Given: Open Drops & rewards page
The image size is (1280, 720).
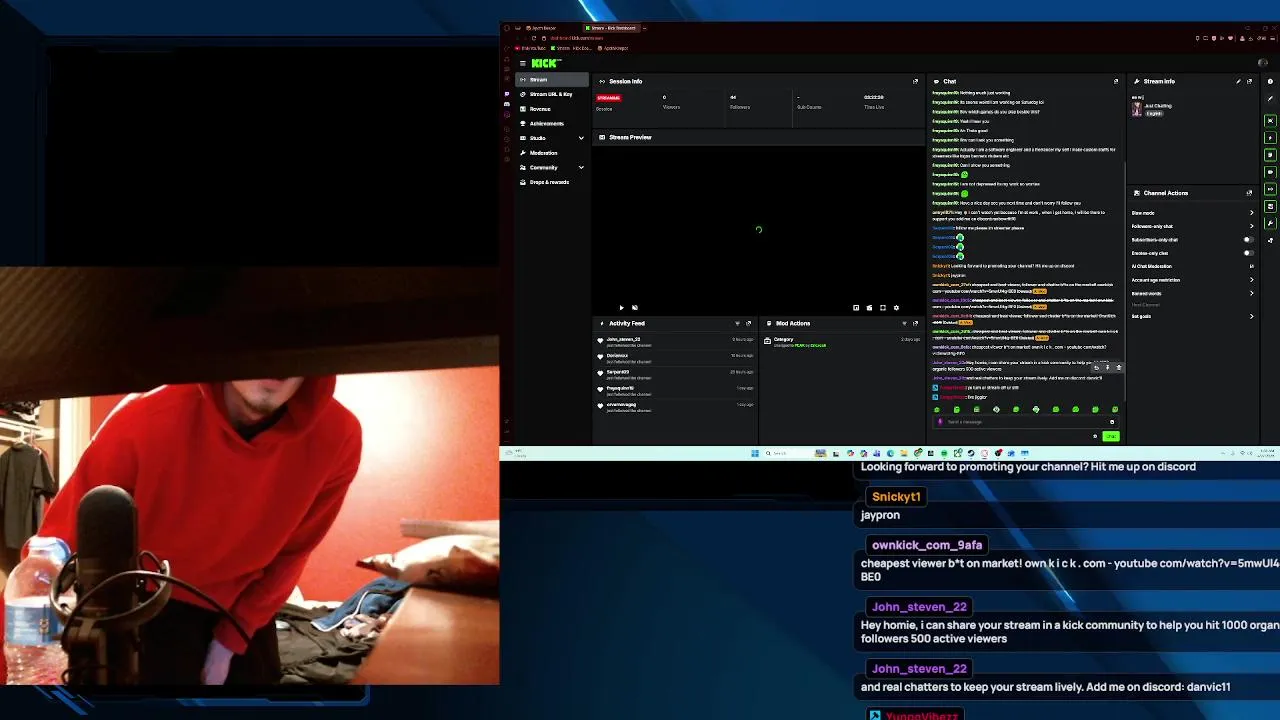Looking at the screenshot, I should point(550,182).
